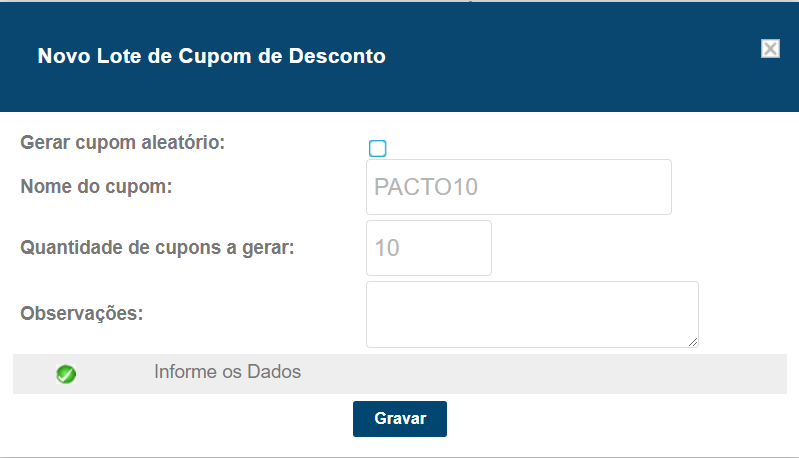Click the Nome do cupom label
The image size is (799, 458).
pyautogui.click(x=97, y=187)
